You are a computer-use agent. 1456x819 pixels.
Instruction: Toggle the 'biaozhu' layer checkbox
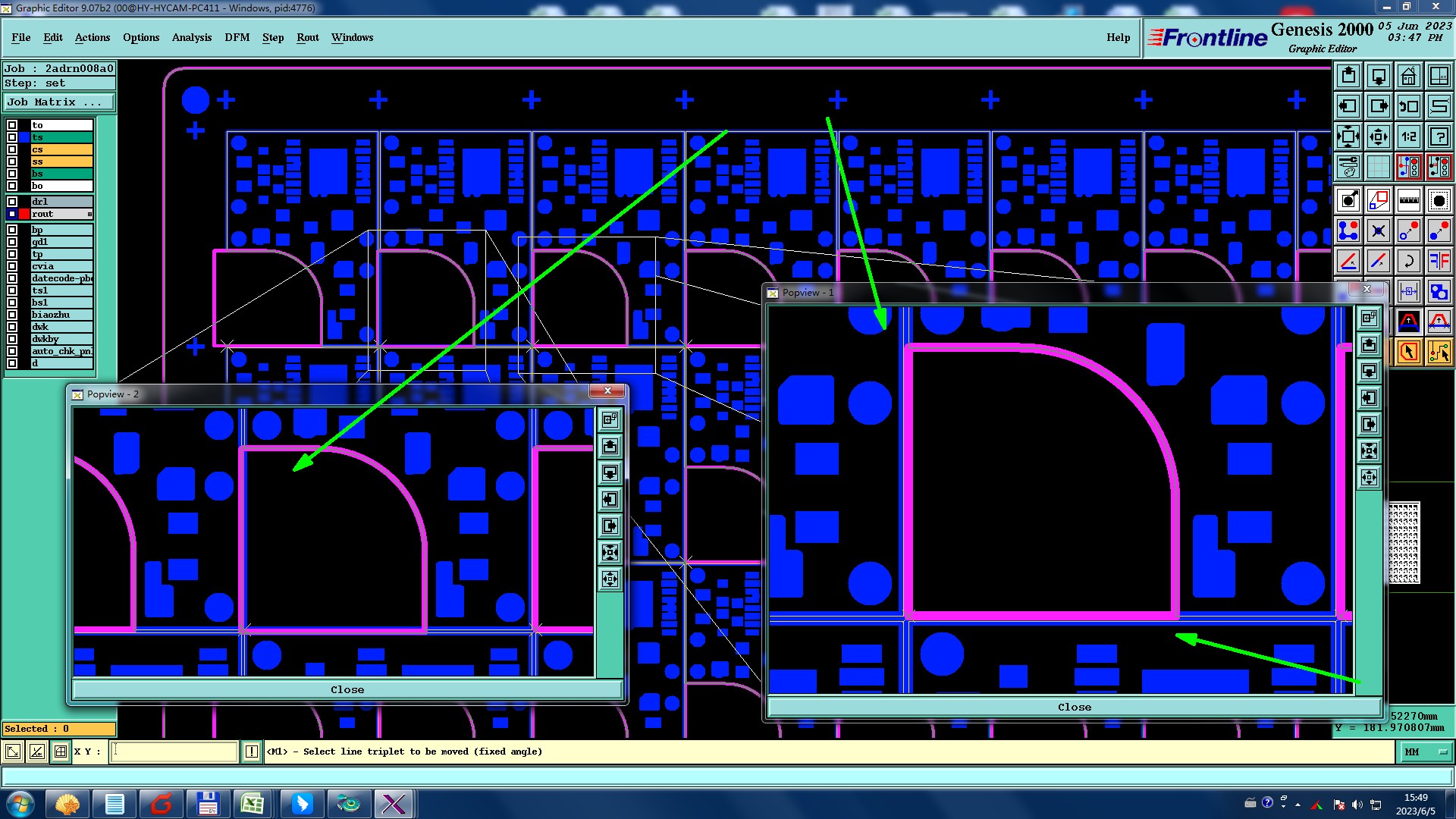(12, 315)
